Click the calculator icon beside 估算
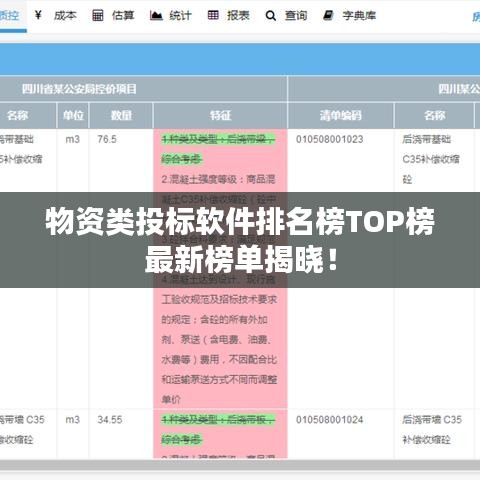 coord(98,15)
